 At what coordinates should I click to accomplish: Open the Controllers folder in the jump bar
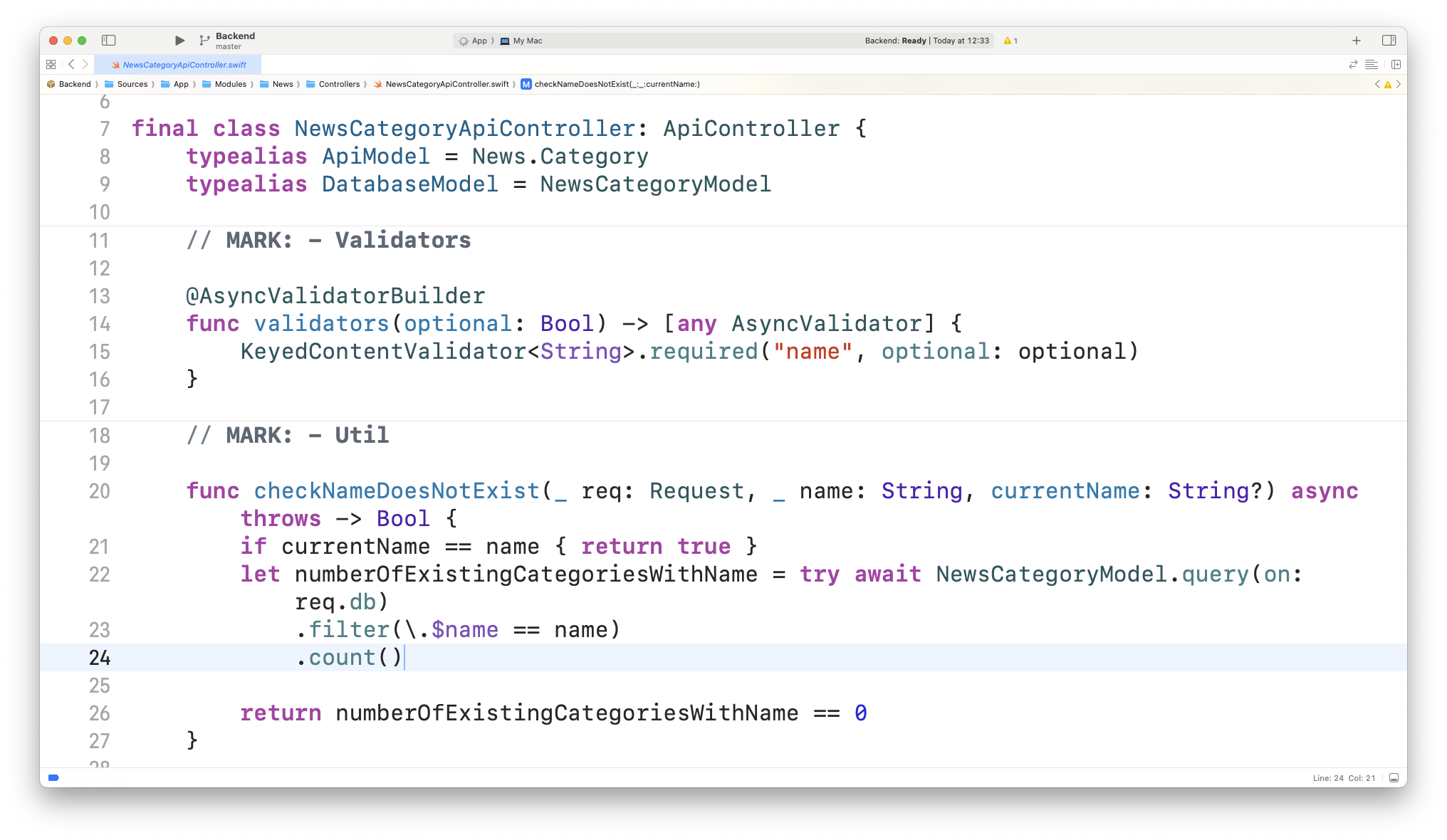pos(340,84)
